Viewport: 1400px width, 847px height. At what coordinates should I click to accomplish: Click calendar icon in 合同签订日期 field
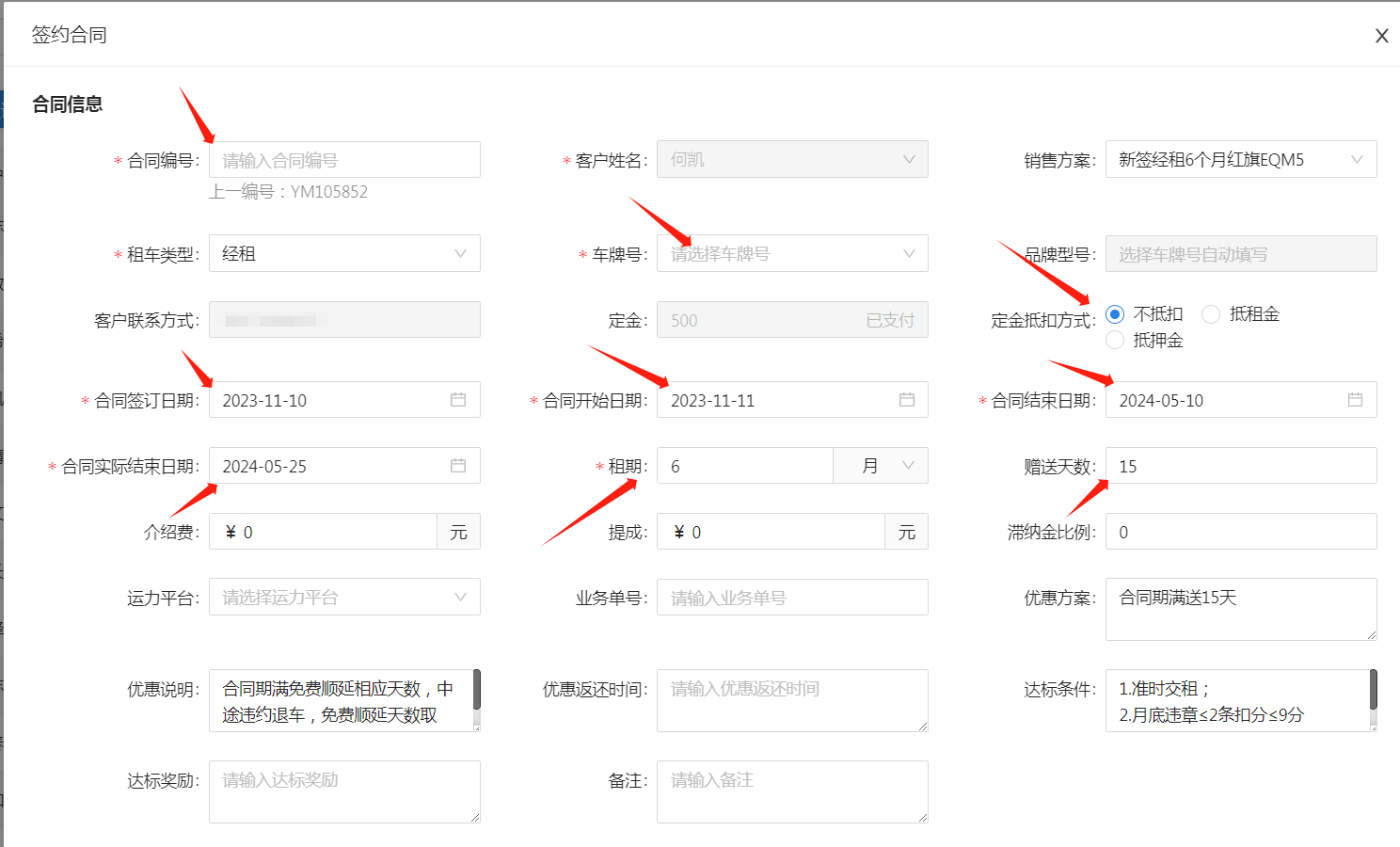click(x=458, y=400)
